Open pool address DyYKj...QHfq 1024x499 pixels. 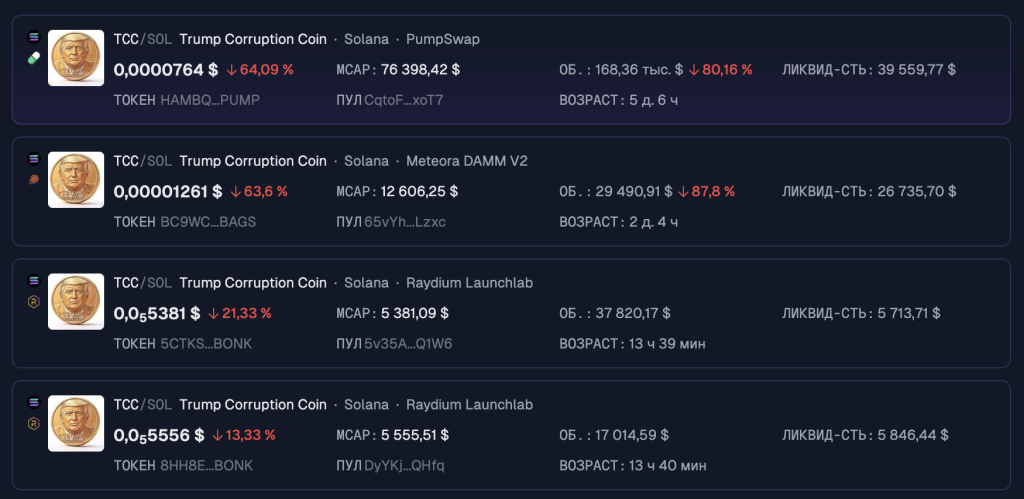tap(405, 466)
